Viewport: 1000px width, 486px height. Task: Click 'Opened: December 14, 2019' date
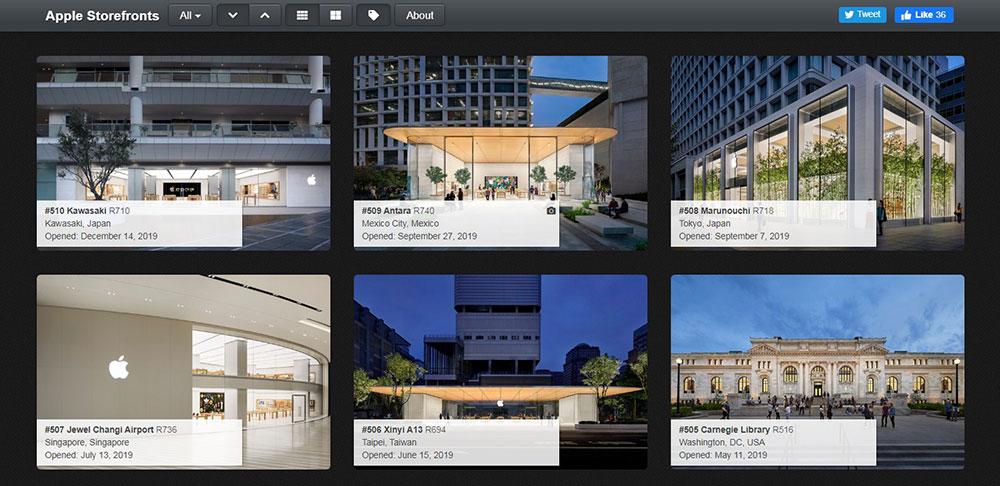pos(101,236)
